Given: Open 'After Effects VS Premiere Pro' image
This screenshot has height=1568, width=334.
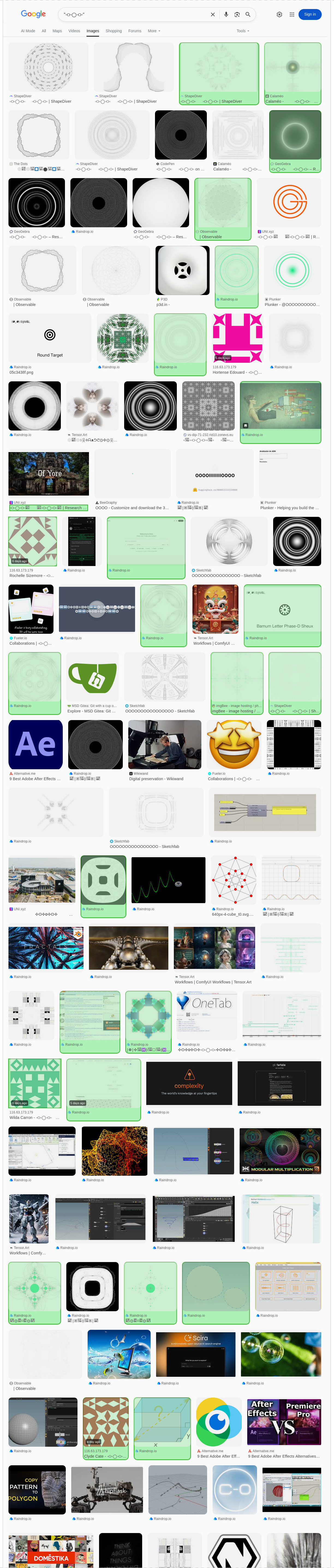Looking at the screenshot, I should 284,1422.
